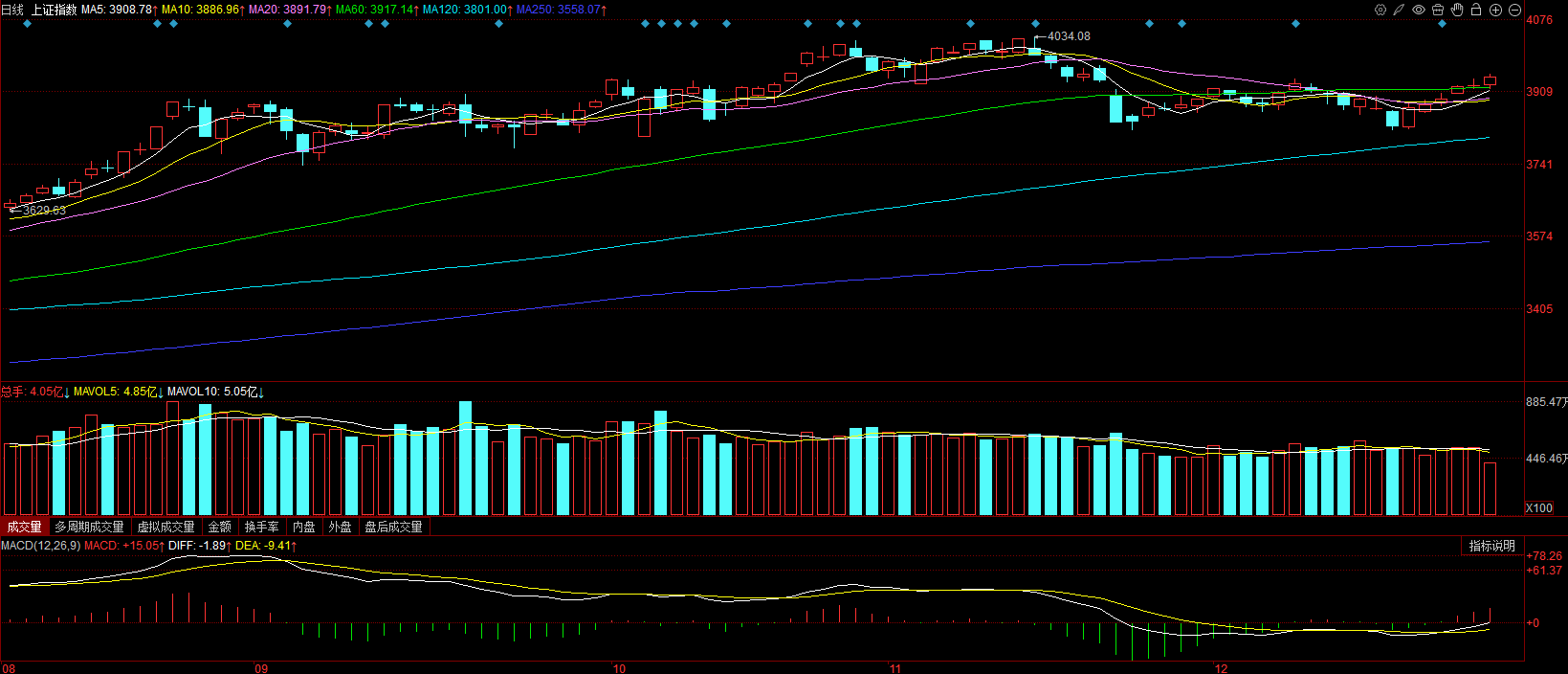Select the 外盘 tab
Screen dimensions: 1568x674
click(340, 527)
